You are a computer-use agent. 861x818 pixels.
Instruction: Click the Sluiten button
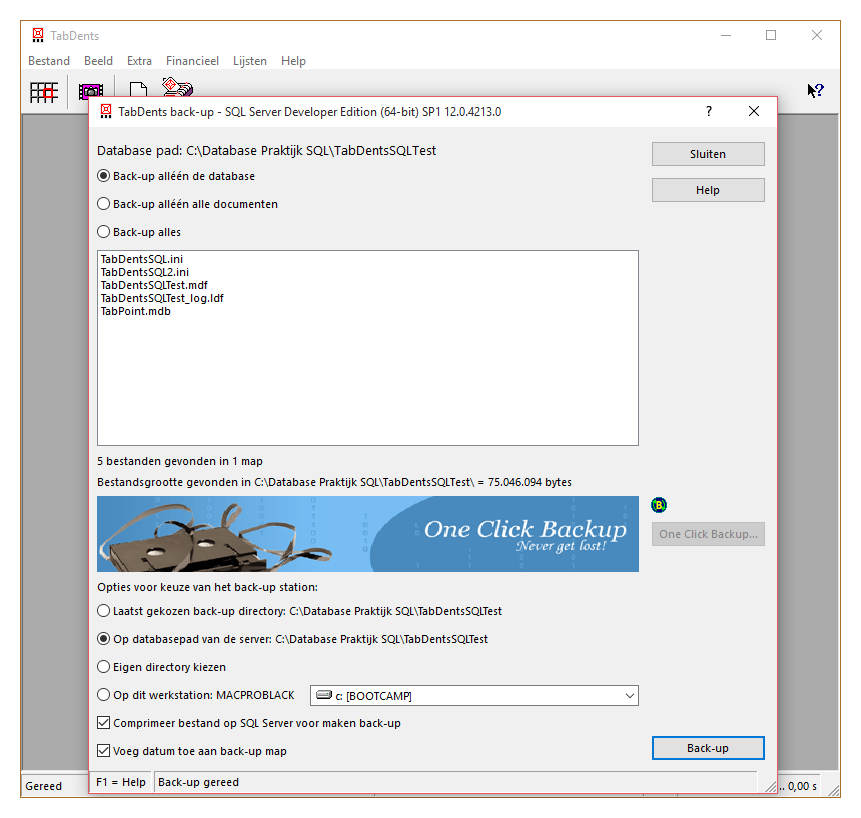[708, 154]
